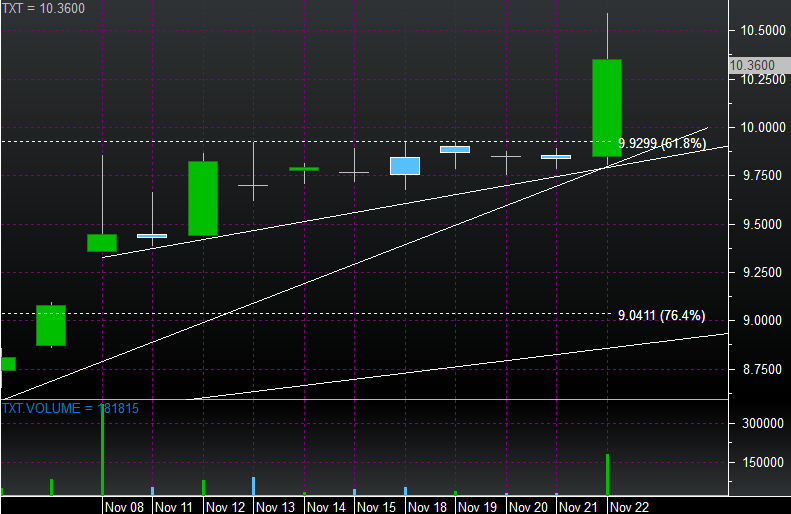791x514 pixels.
Task: Click the large green Nov 22 candle body
Action: (607, 108)
